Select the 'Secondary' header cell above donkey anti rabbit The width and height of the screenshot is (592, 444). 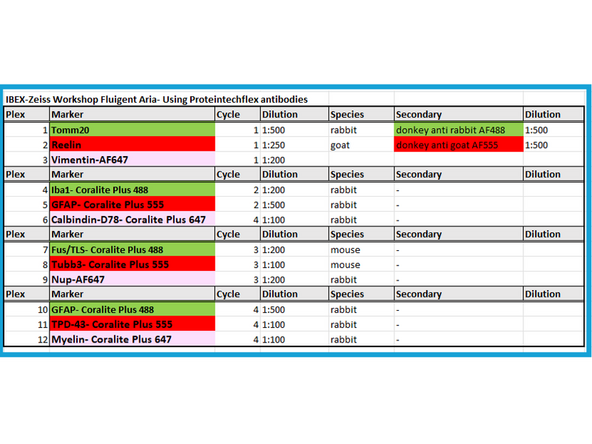[459, 114]
